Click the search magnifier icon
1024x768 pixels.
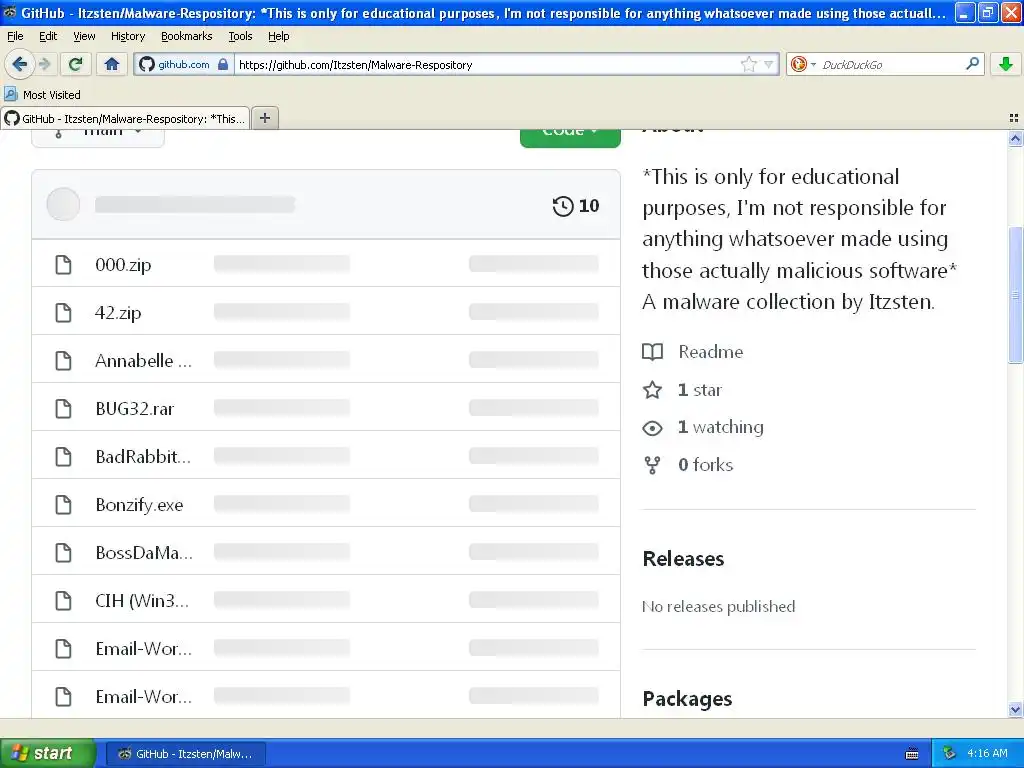972,63
